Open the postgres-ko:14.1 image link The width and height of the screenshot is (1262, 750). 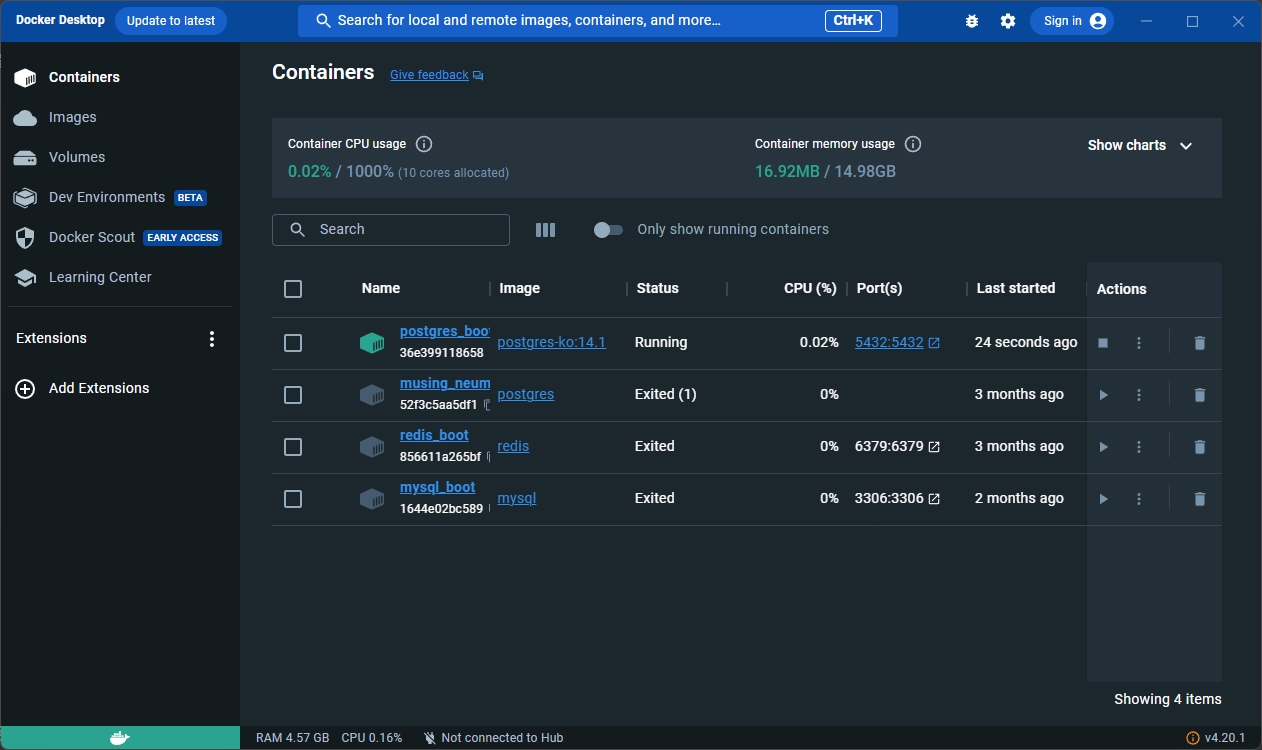551,342
